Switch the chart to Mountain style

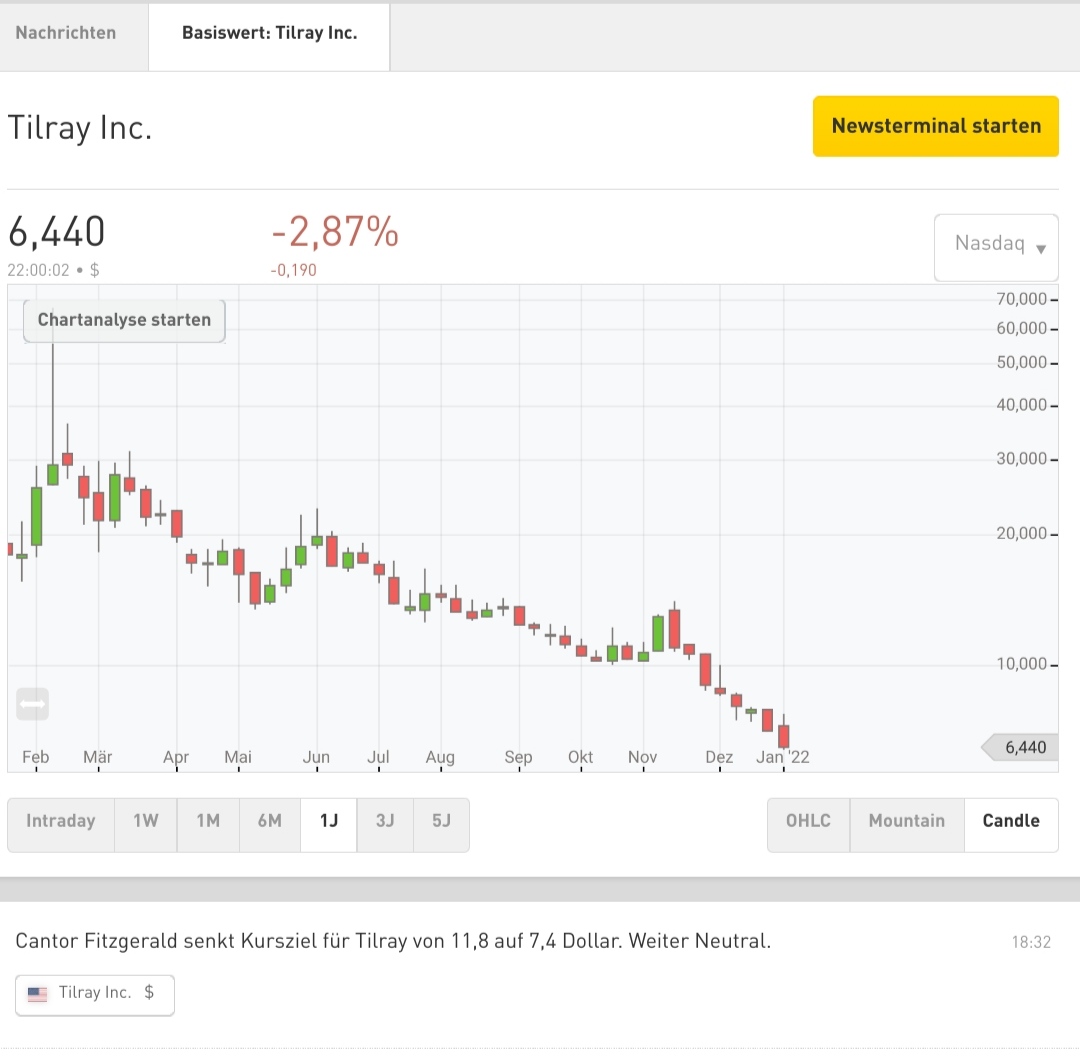(x=906, y=821)
